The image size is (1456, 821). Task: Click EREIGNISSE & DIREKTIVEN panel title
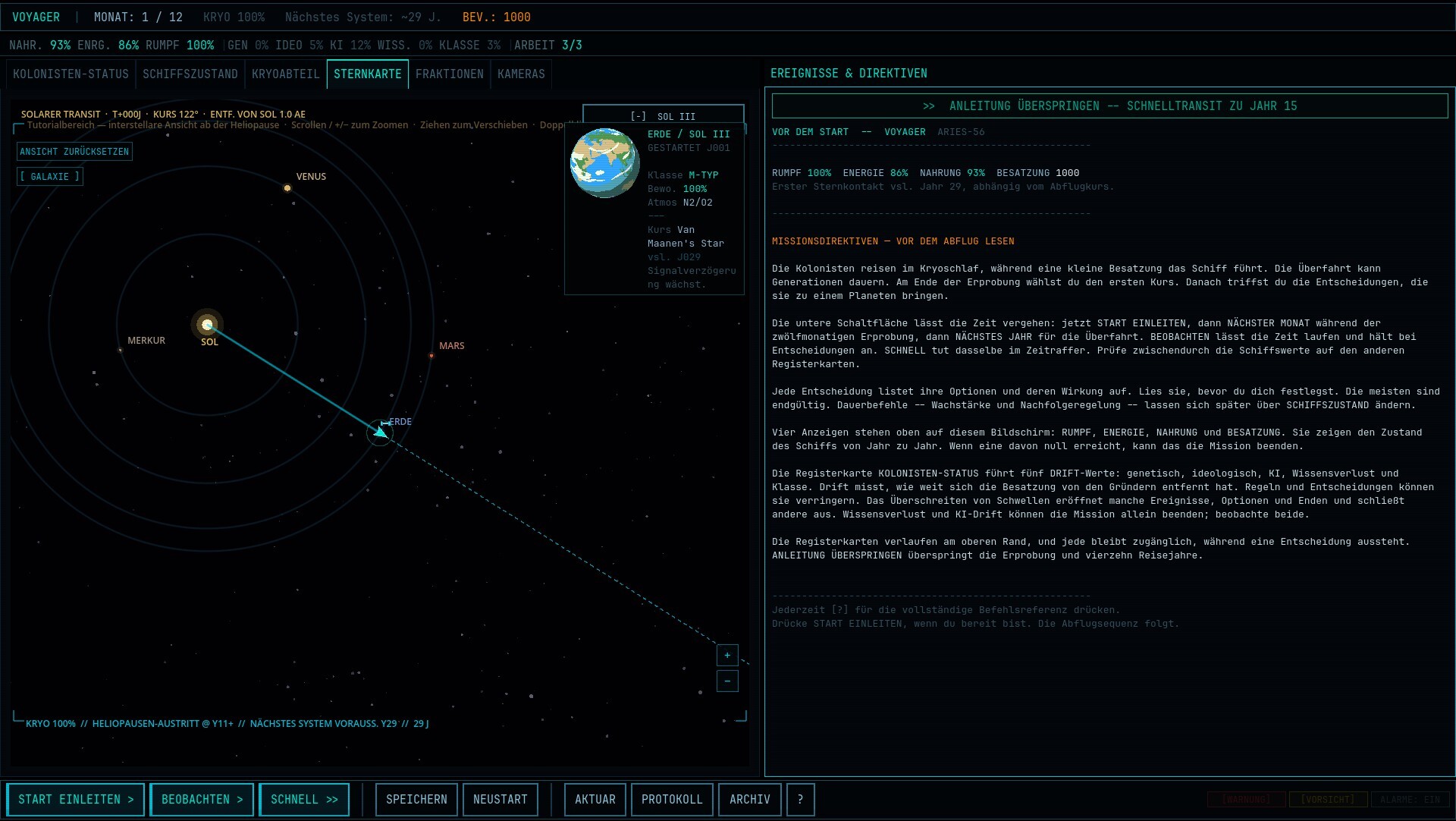coord(849,73)
